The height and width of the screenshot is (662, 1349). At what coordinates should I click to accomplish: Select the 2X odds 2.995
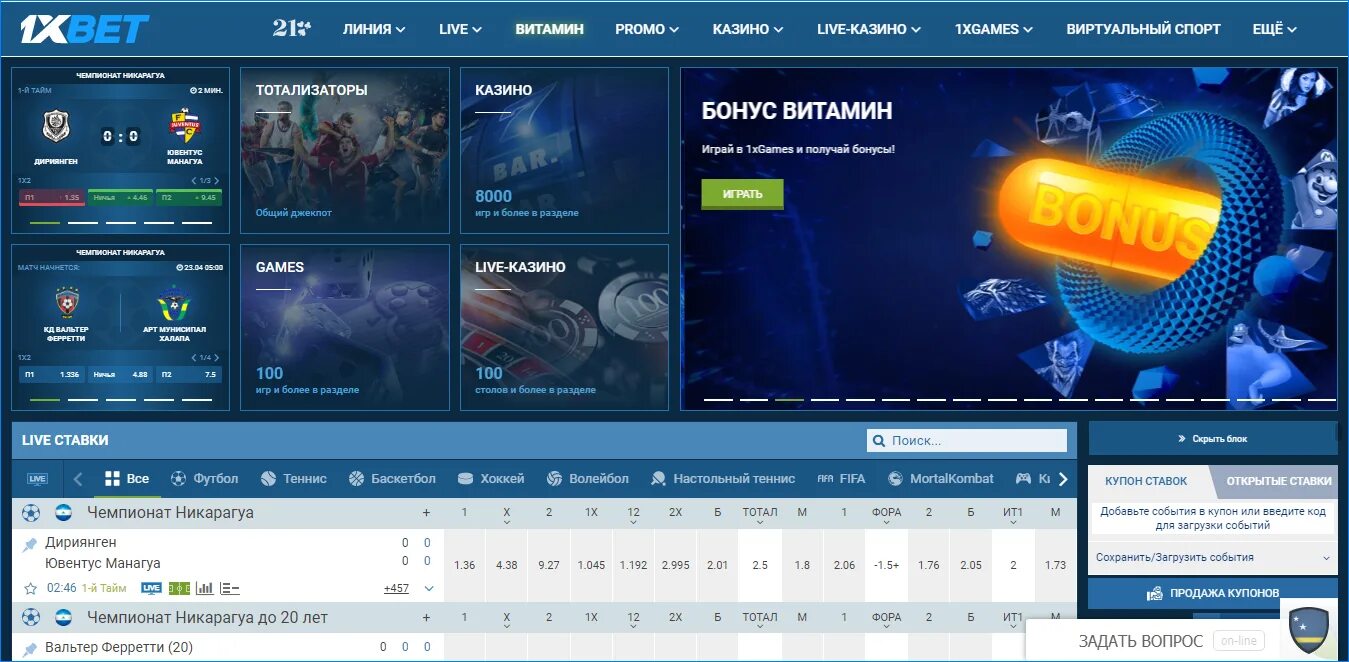675,565
